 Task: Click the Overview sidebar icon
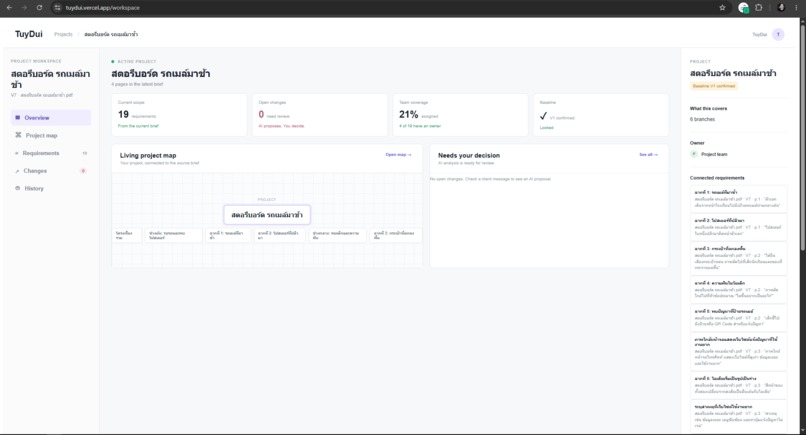[17, 118]
